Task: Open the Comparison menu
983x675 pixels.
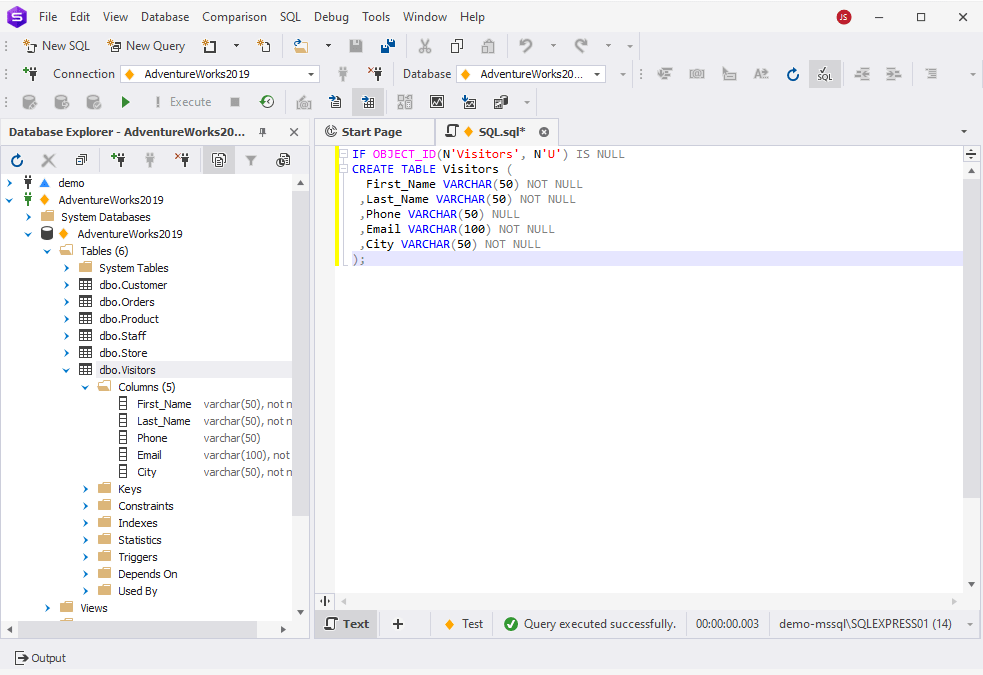Action: (x=234, y=16)
